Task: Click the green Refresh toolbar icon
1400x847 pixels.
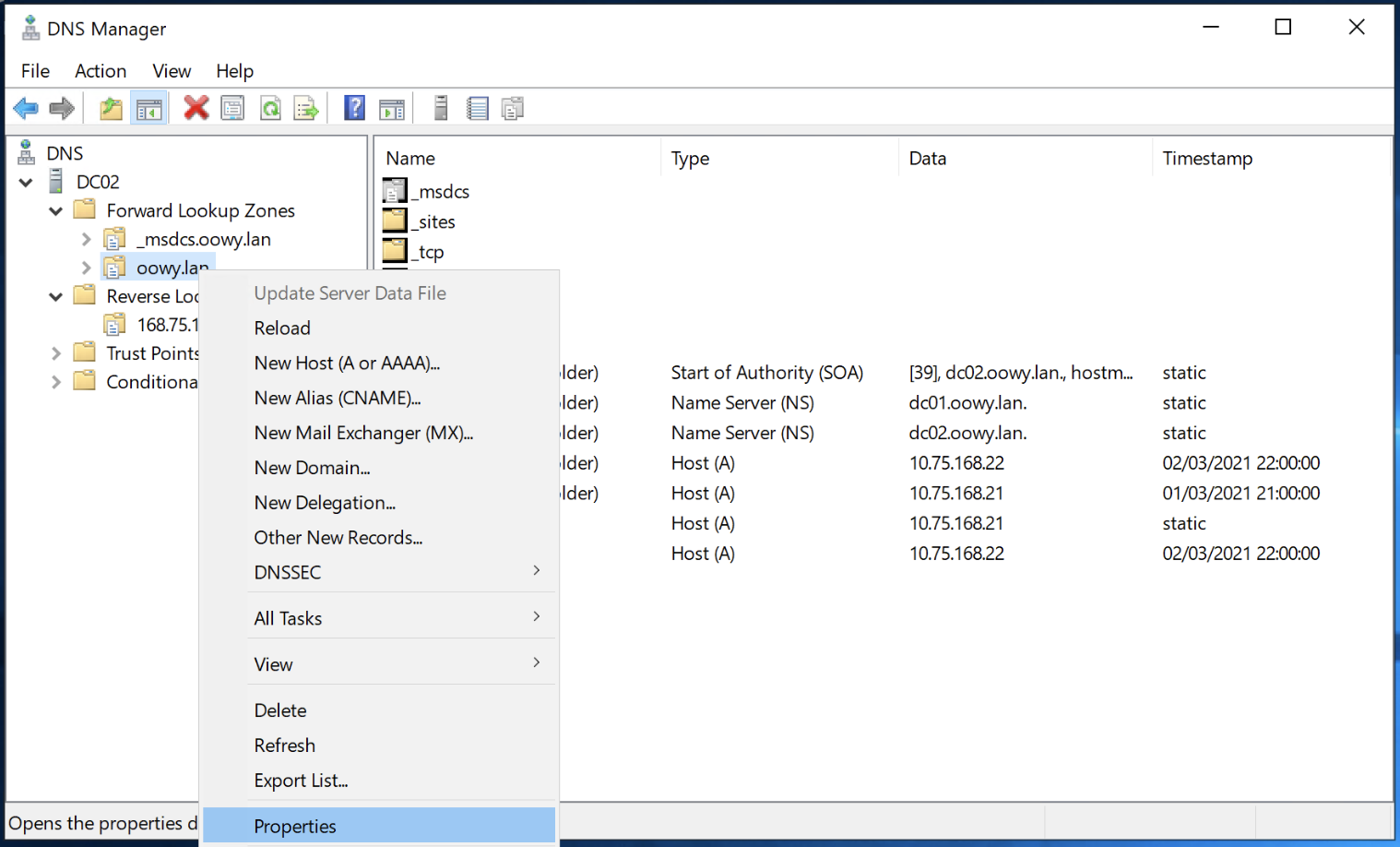Action: point(270,109)
